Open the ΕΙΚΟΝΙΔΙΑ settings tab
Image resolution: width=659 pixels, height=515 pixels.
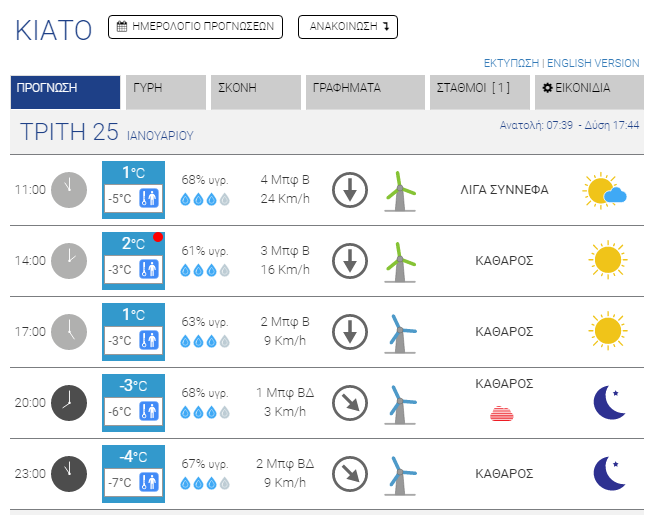587,91
